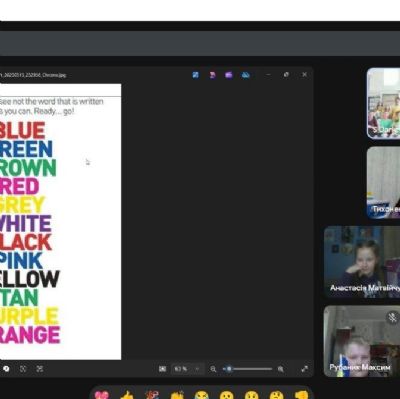The height and width of the screenshot is (399, 400).
Task: Click the blue edit image icon in Photos toolbar
Action: pos(196,75)
